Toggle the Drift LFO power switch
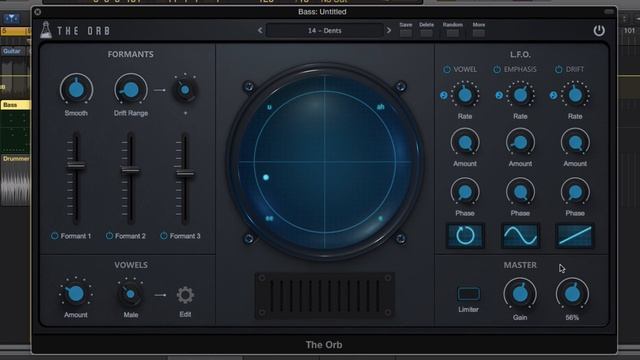The width and height of the screenshot is (640, 360). click(558, 69)
